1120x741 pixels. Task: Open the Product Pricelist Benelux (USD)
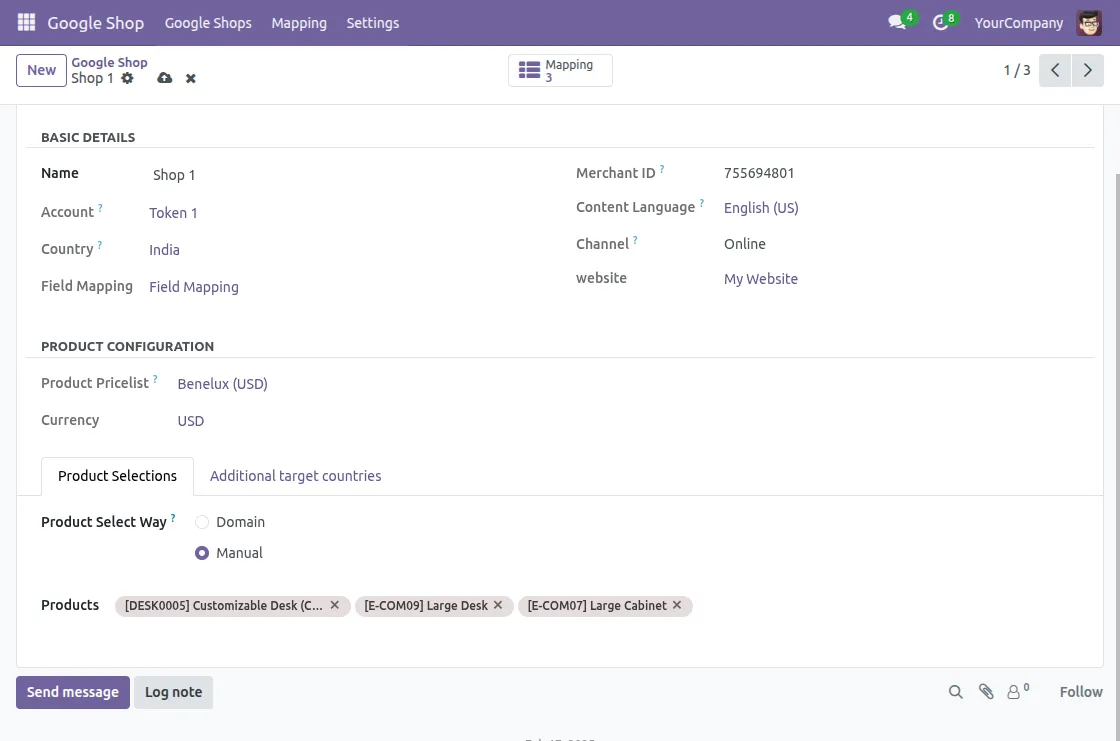(222, 384)
